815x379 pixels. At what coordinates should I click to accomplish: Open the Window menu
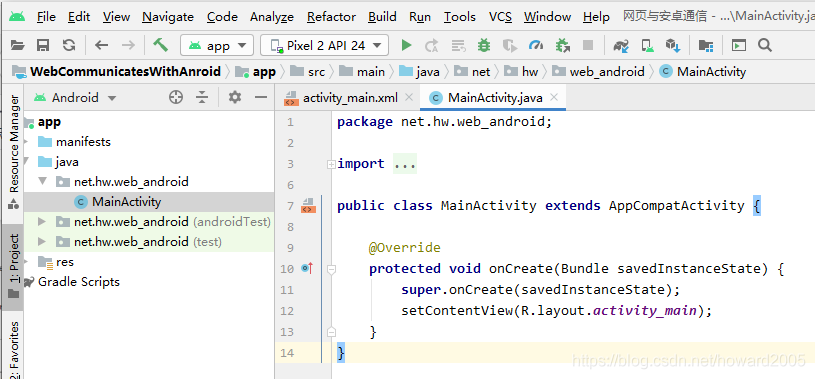click(547, 17)
